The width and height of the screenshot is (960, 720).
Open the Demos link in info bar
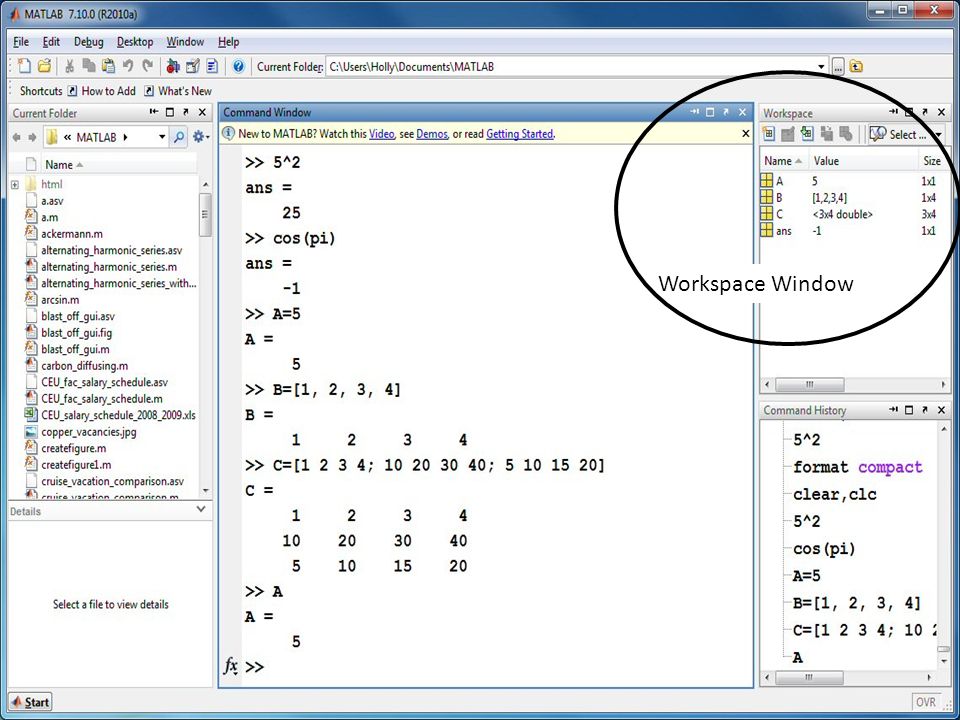[432, 133]
